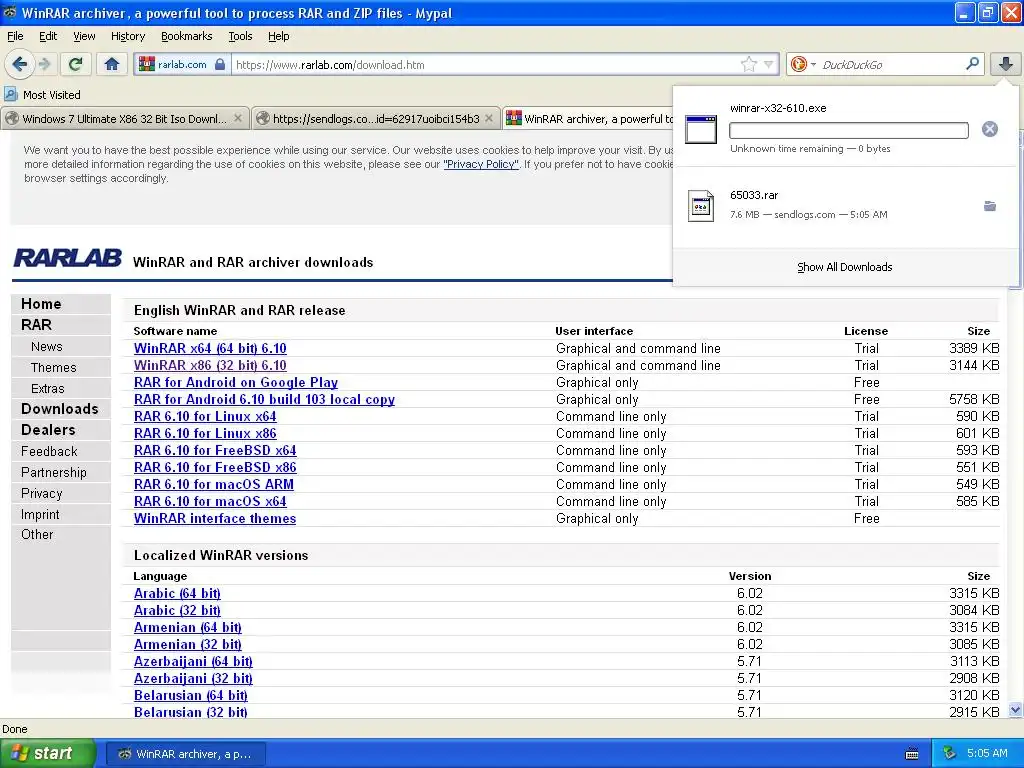Cancel the winrar-x32-610.exe download
The width and height of the screenshot is (1024, 768).
click(989, 129)
